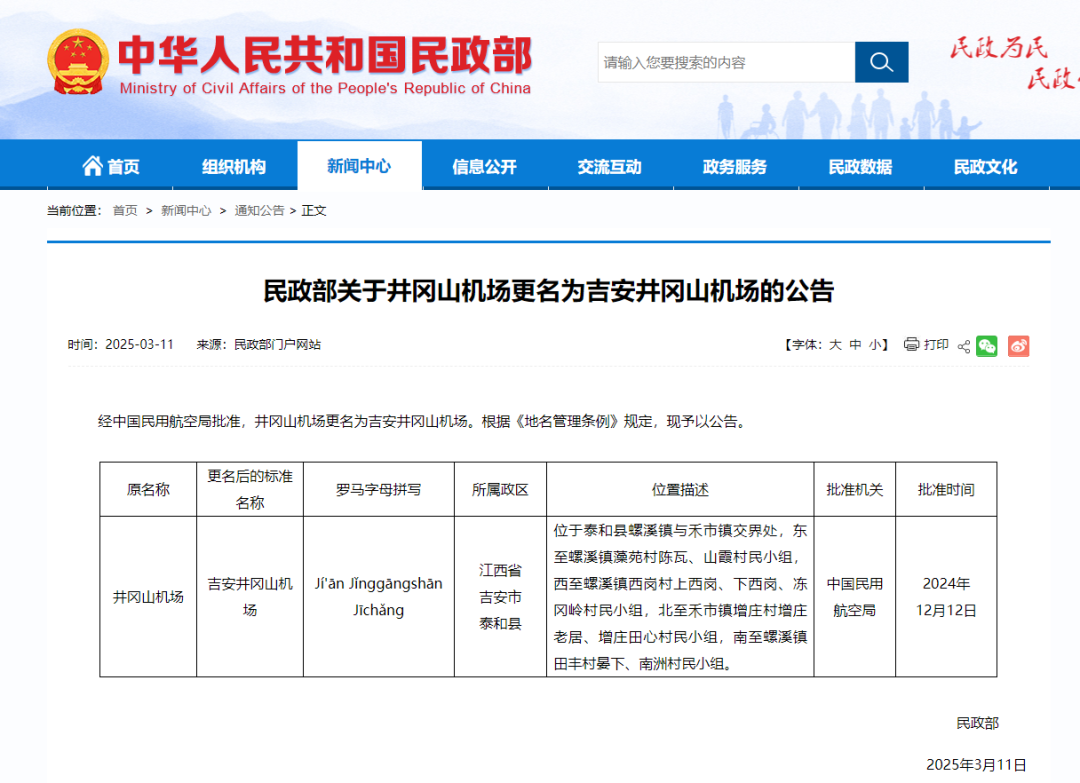Set font size to 大

835,344
